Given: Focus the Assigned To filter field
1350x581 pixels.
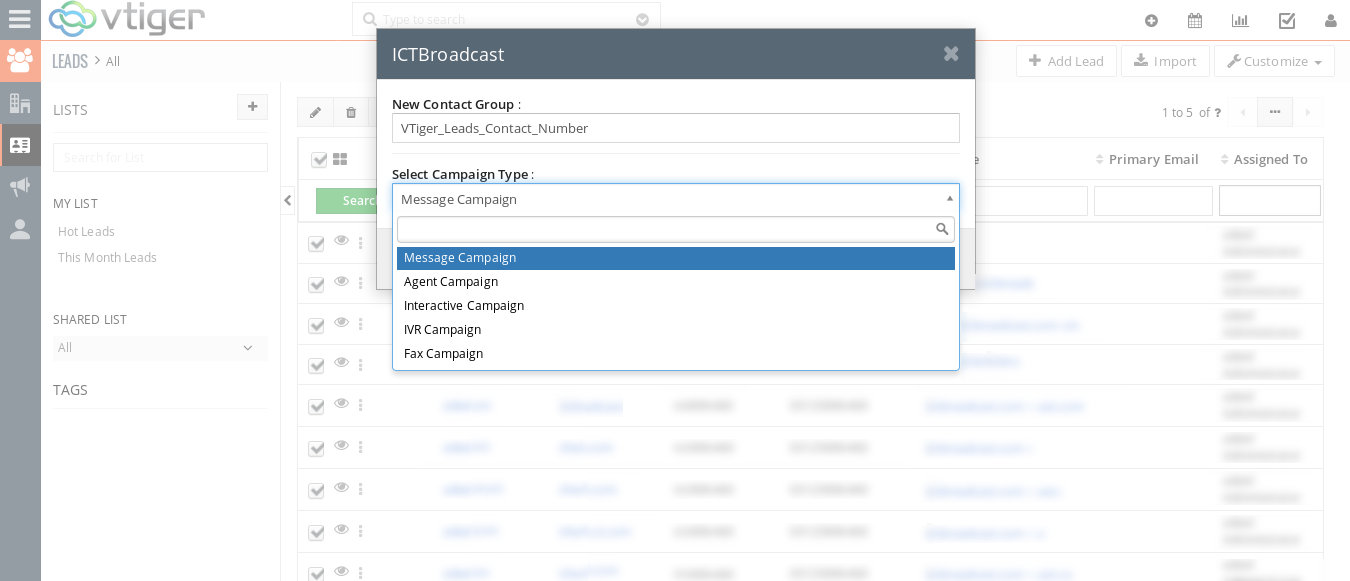Looking at the screenshot, I should pos(1270,201).
